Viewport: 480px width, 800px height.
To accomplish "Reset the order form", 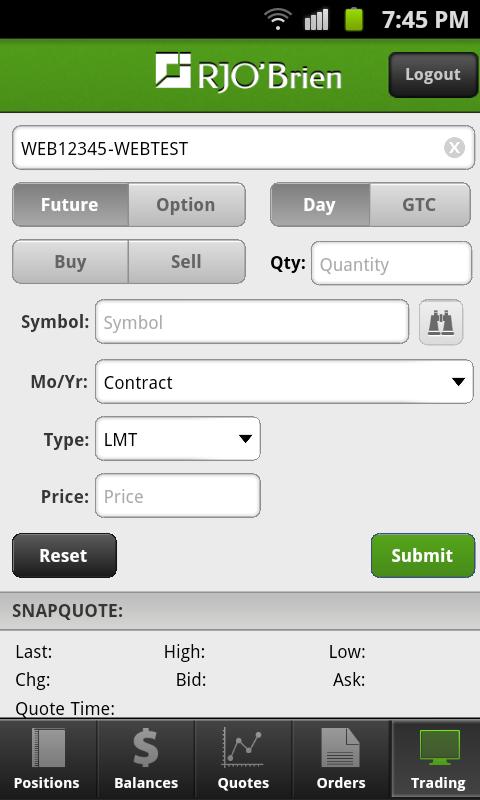I will [x=64, y=556].
